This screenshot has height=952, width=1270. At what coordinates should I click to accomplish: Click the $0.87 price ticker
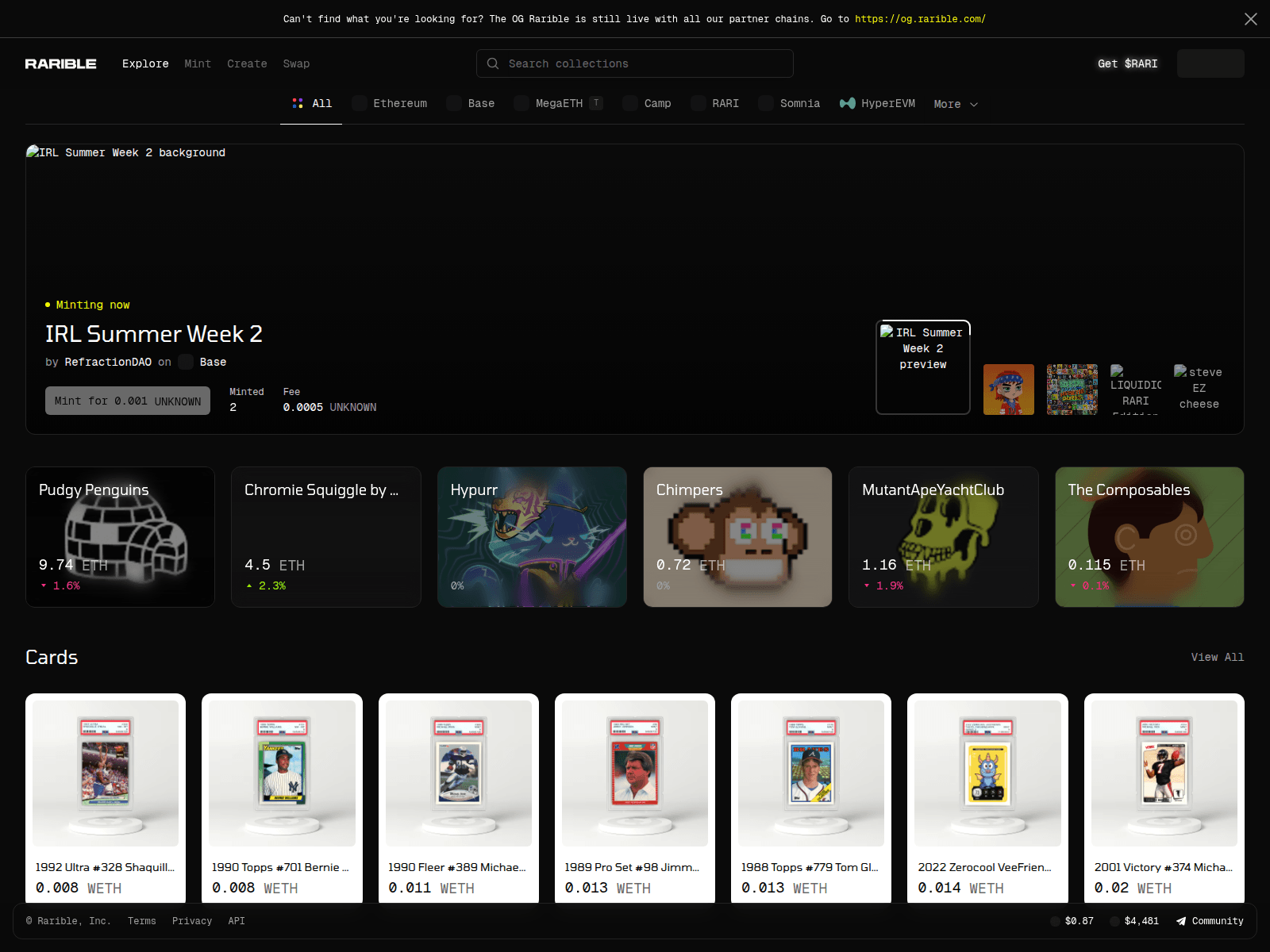[1072, 921]
